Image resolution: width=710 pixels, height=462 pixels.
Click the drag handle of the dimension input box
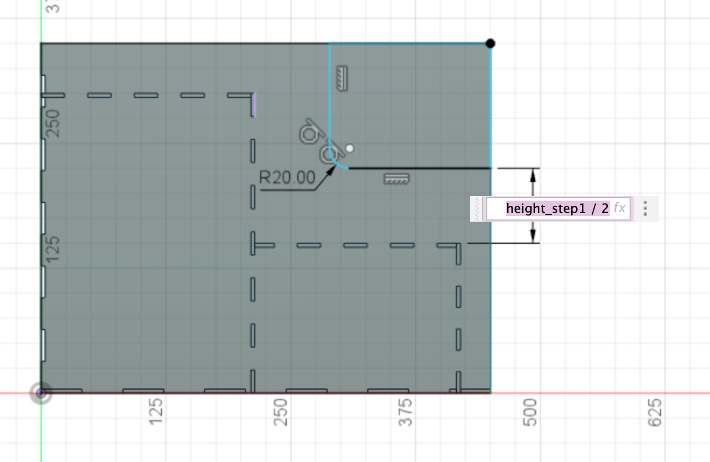tap(477, 209)
